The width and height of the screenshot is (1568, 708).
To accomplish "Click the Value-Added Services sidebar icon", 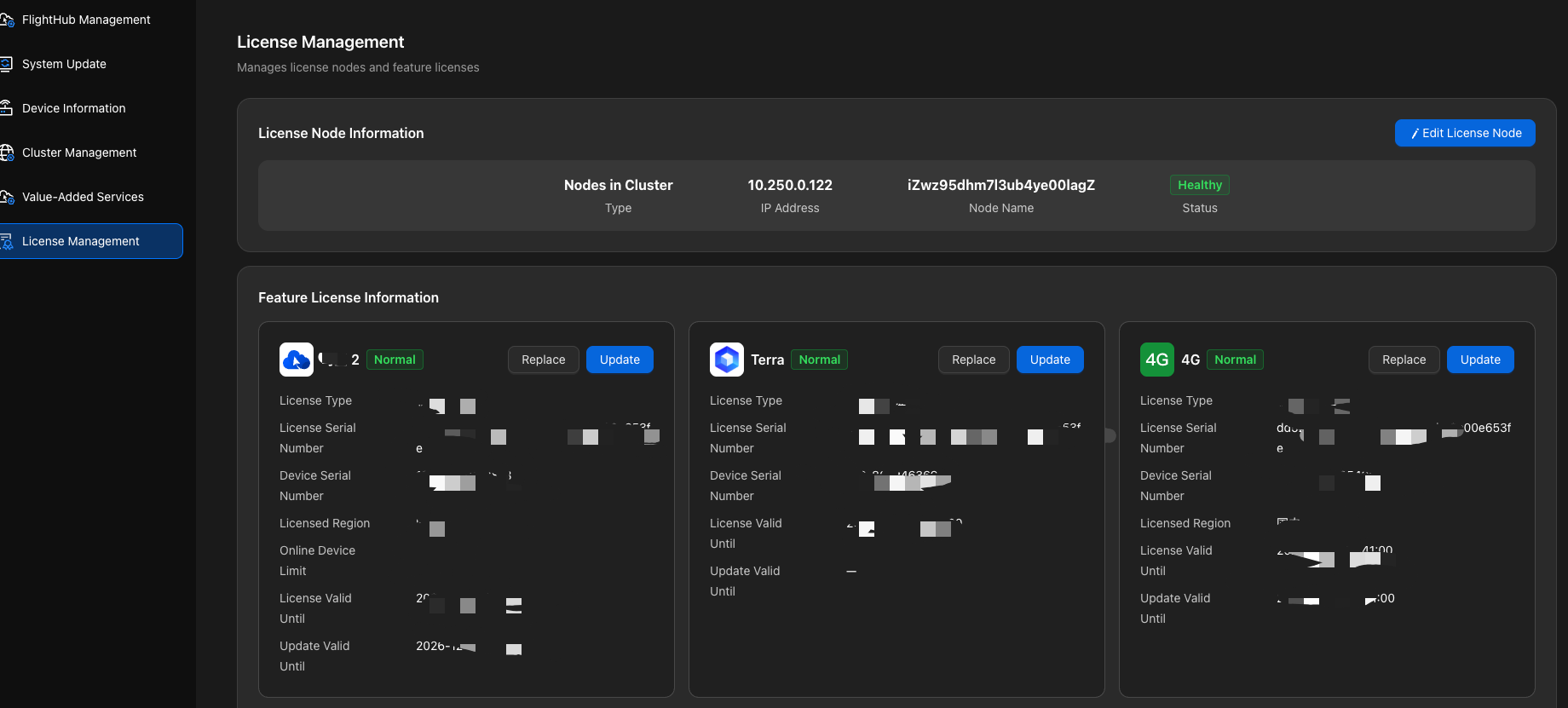I will (7, 197).
